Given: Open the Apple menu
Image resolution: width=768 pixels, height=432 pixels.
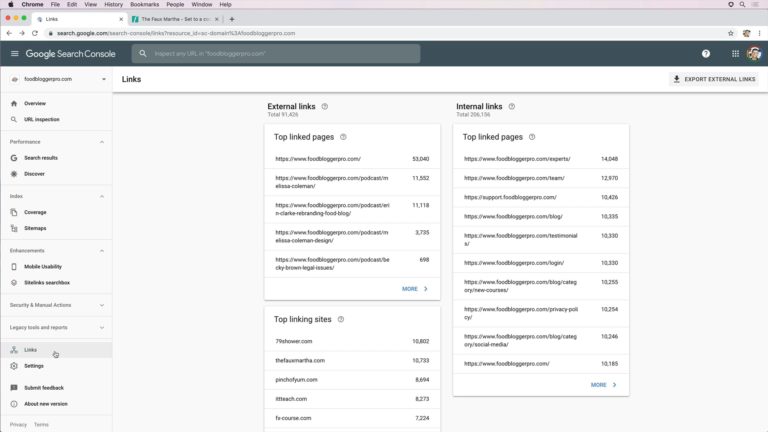Looking at the screenshot, I should click(x=10, y=4).
